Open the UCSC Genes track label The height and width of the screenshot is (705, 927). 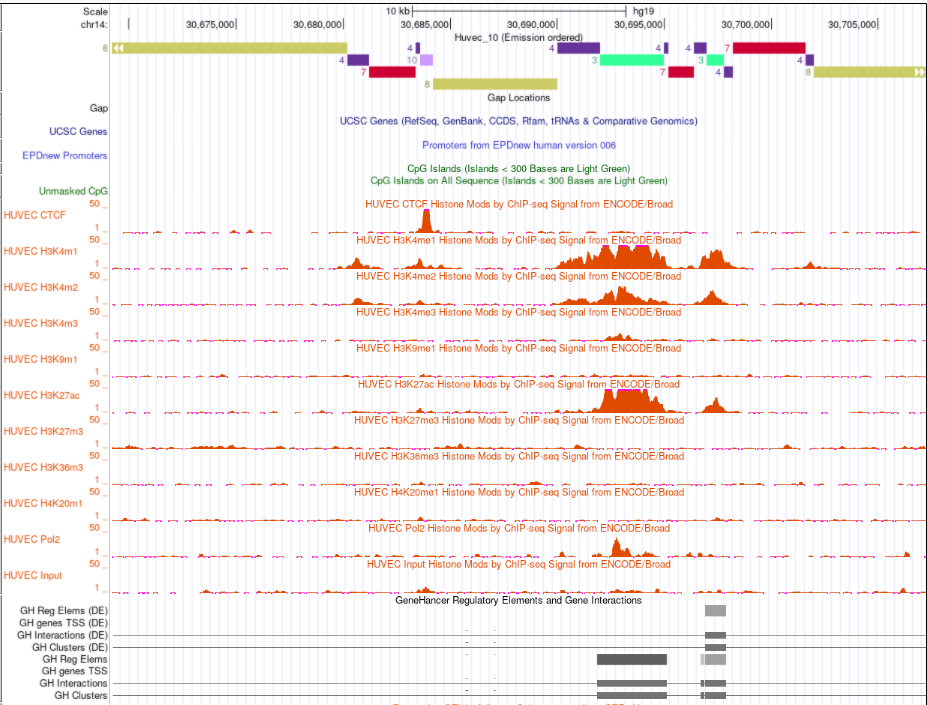point(78,131)
